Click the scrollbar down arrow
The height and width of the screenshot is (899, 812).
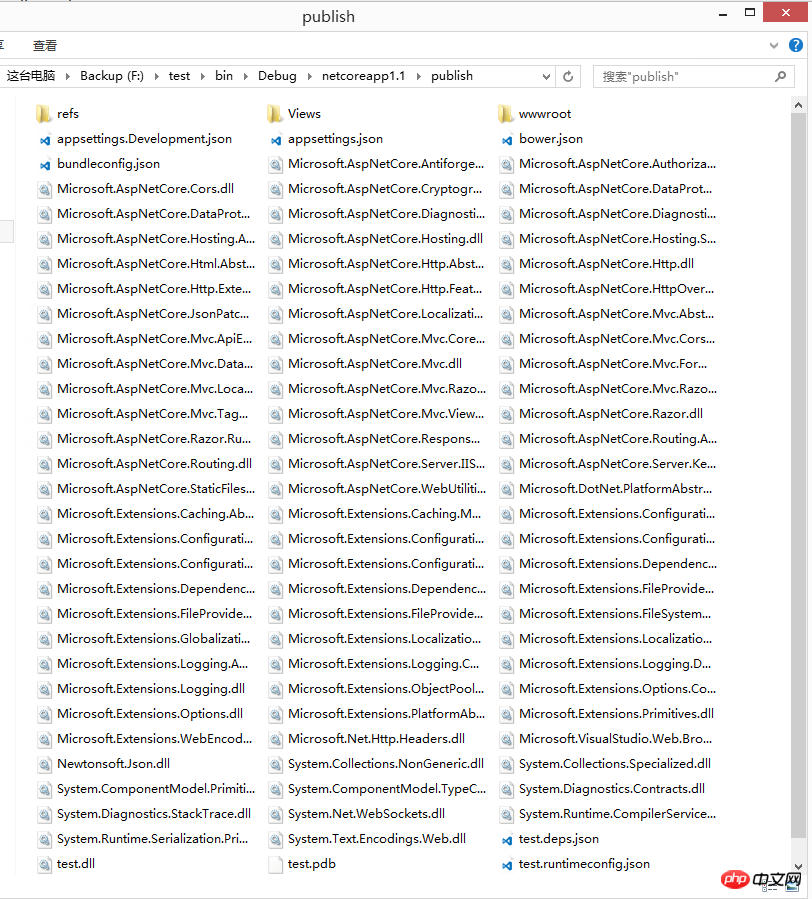click(x=798, y=866)
